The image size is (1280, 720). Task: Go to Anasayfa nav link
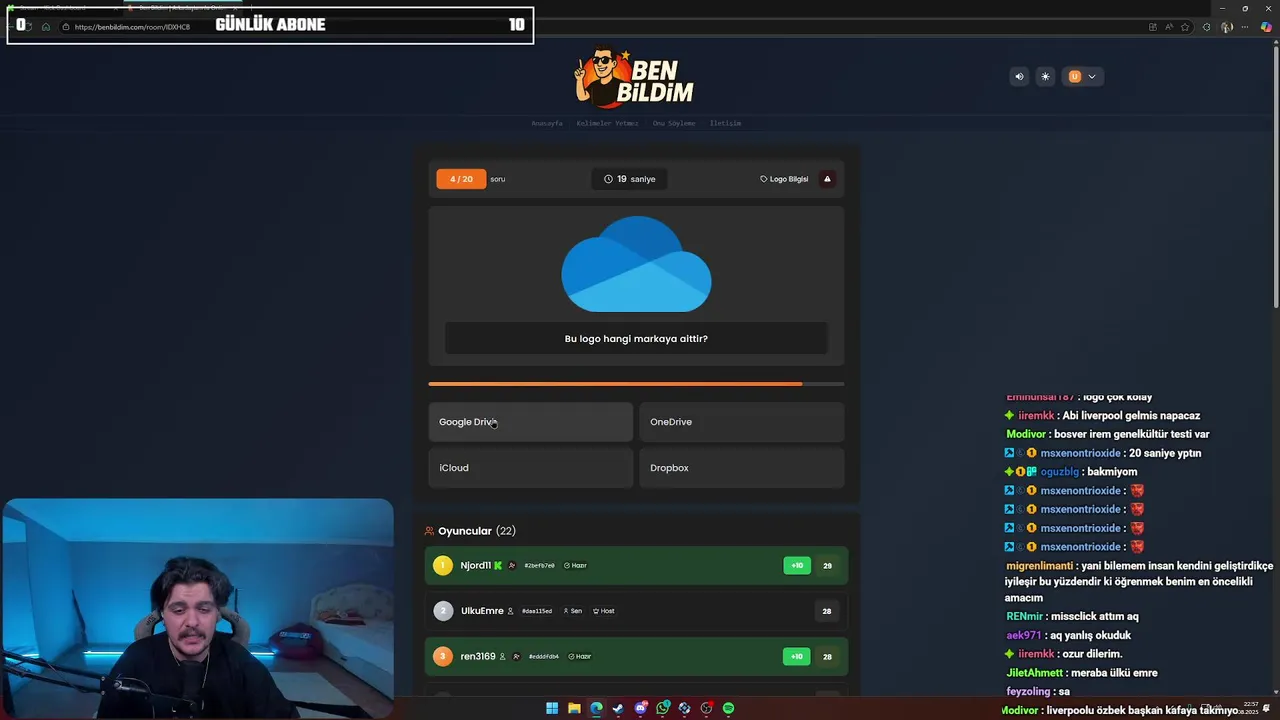[547, 123]
